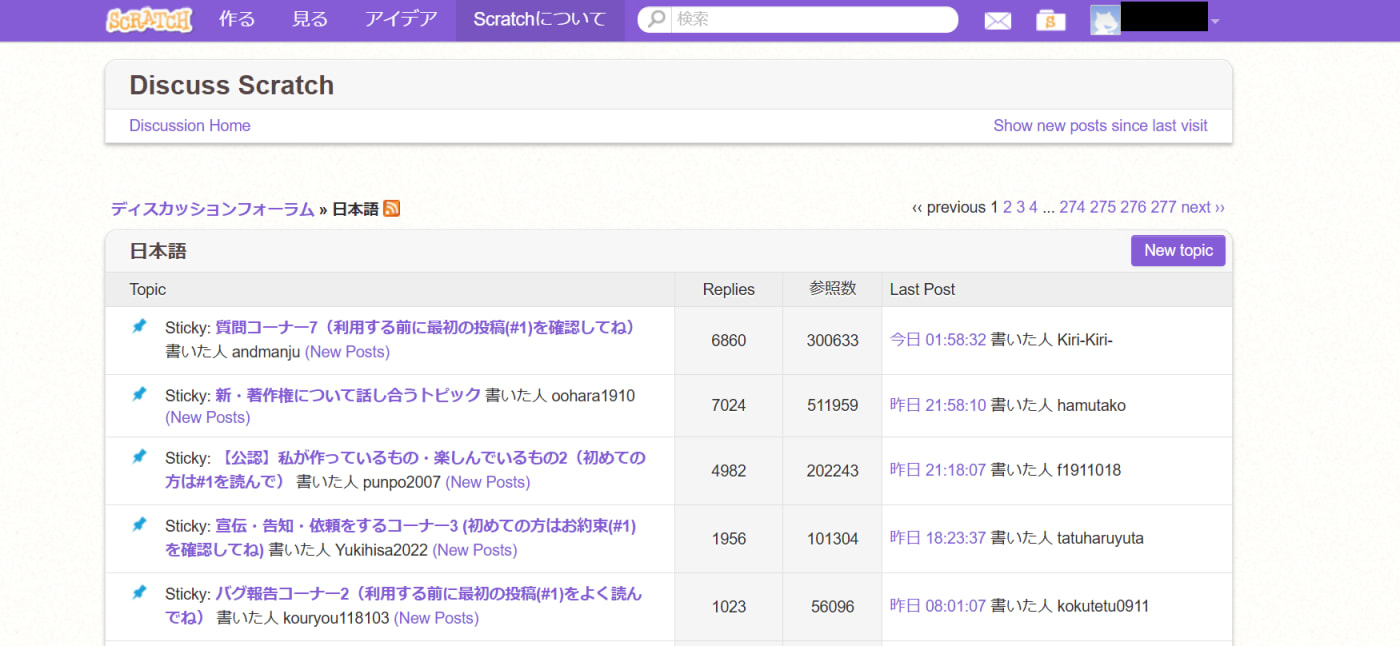Click the view count 202243
The height and width of the screenshot is (646, 1400).
click(833, 470)
